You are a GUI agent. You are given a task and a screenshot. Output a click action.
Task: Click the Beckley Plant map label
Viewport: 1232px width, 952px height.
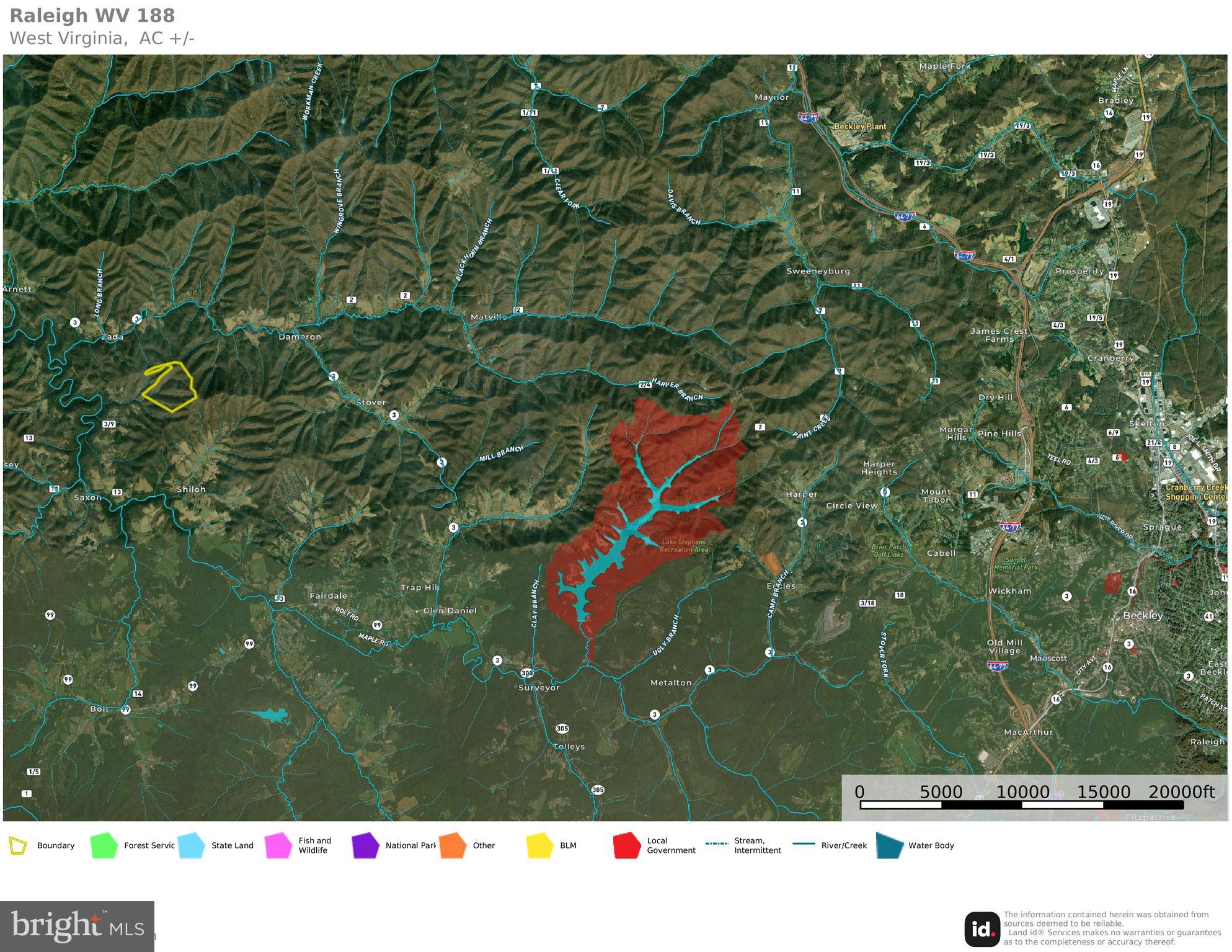(x=859, y=127)
